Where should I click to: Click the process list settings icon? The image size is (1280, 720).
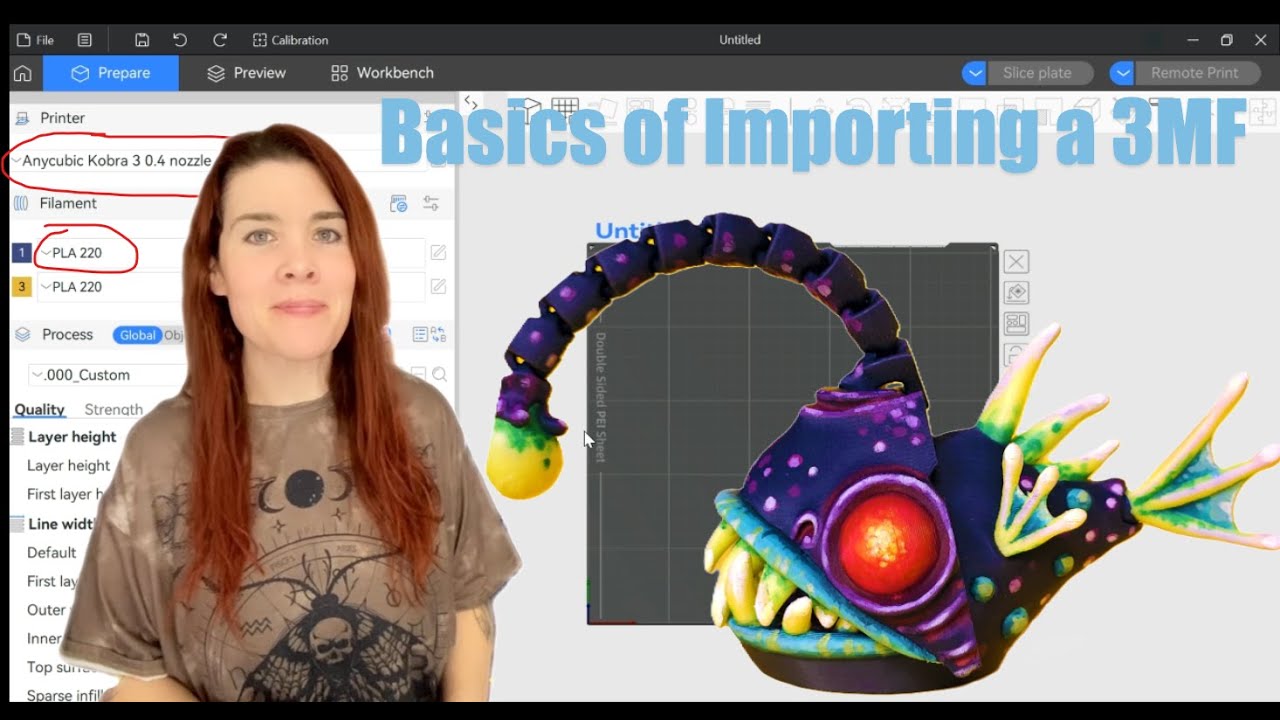click(420, 335)
